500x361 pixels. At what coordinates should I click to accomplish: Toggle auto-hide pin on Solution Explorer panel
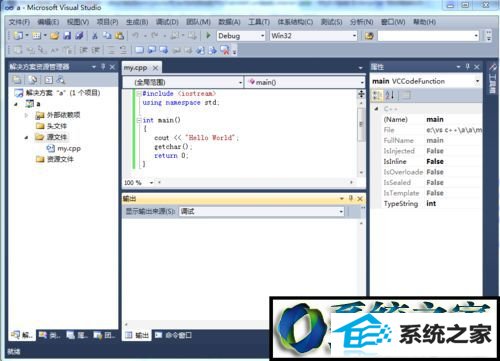103,67
